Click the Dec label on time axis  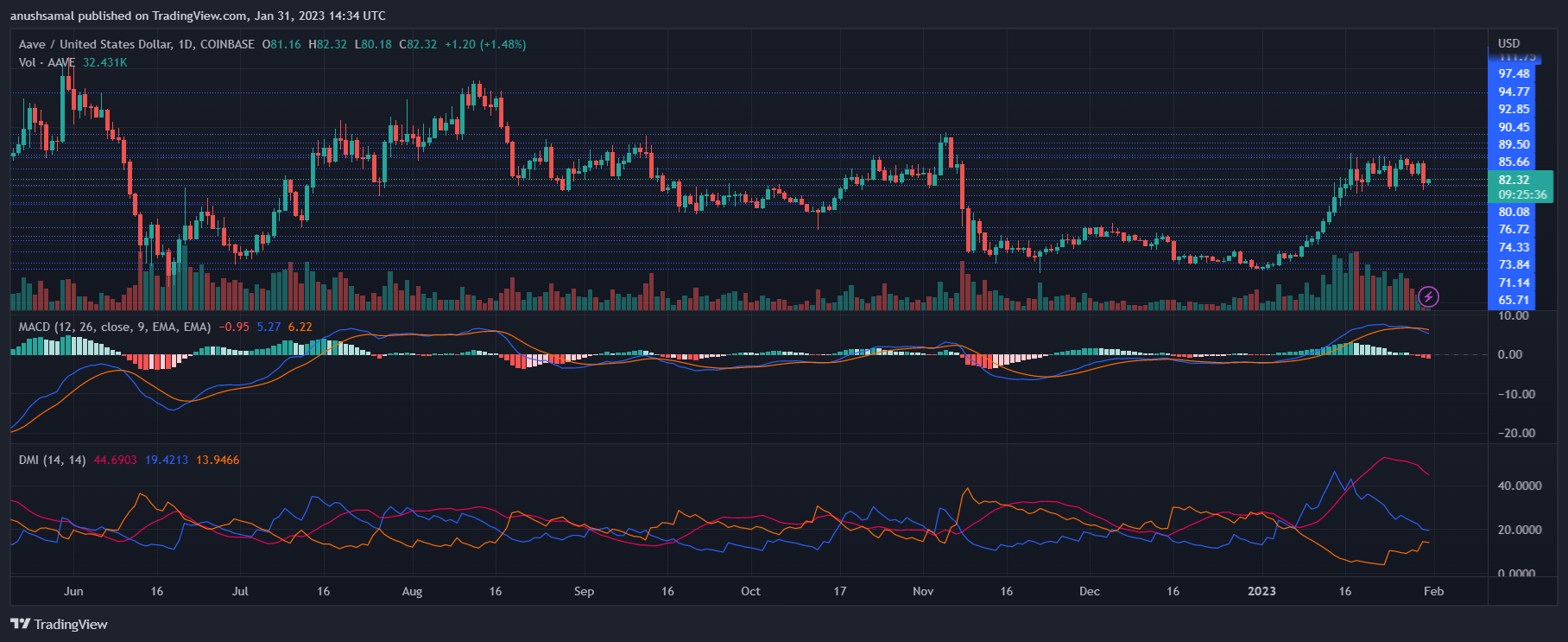click(x=1090, y=591)
